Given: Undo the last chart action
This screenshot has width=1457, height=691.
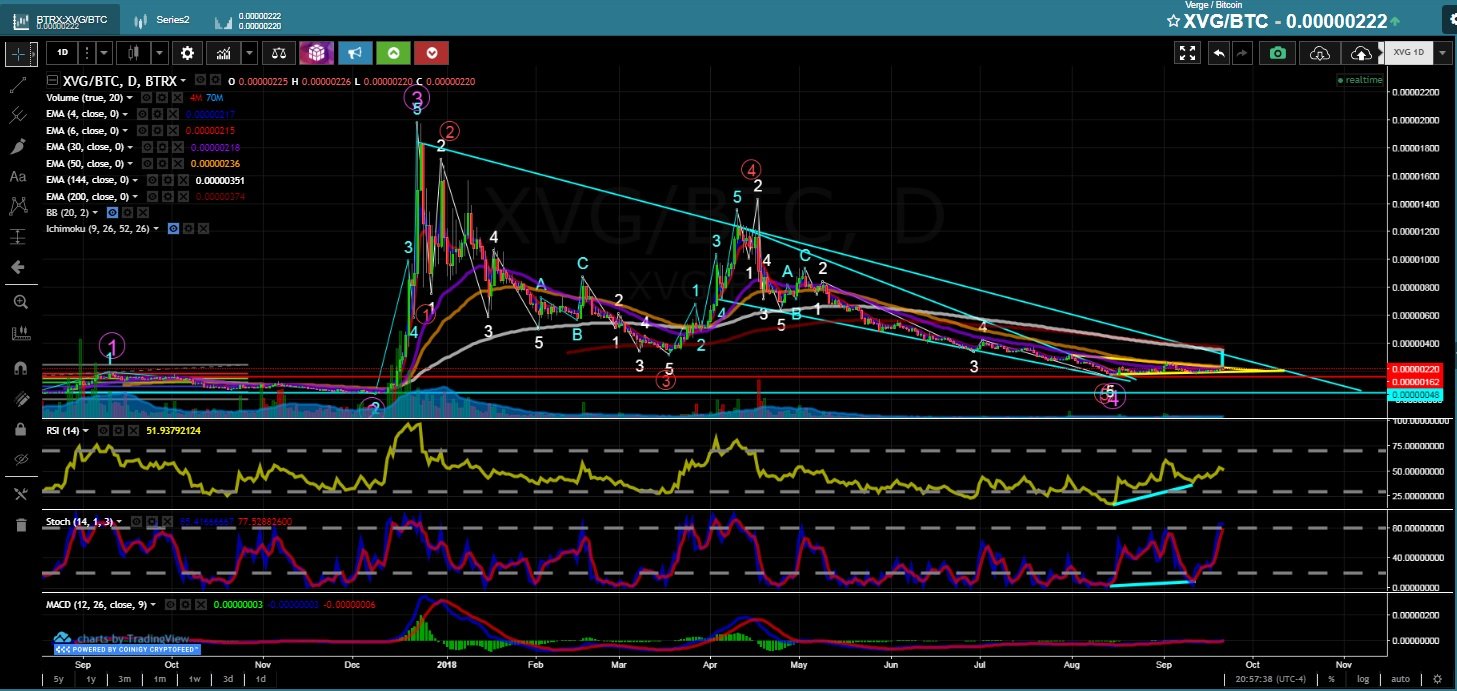Looking at the screenshot, I should [1218, 53].
